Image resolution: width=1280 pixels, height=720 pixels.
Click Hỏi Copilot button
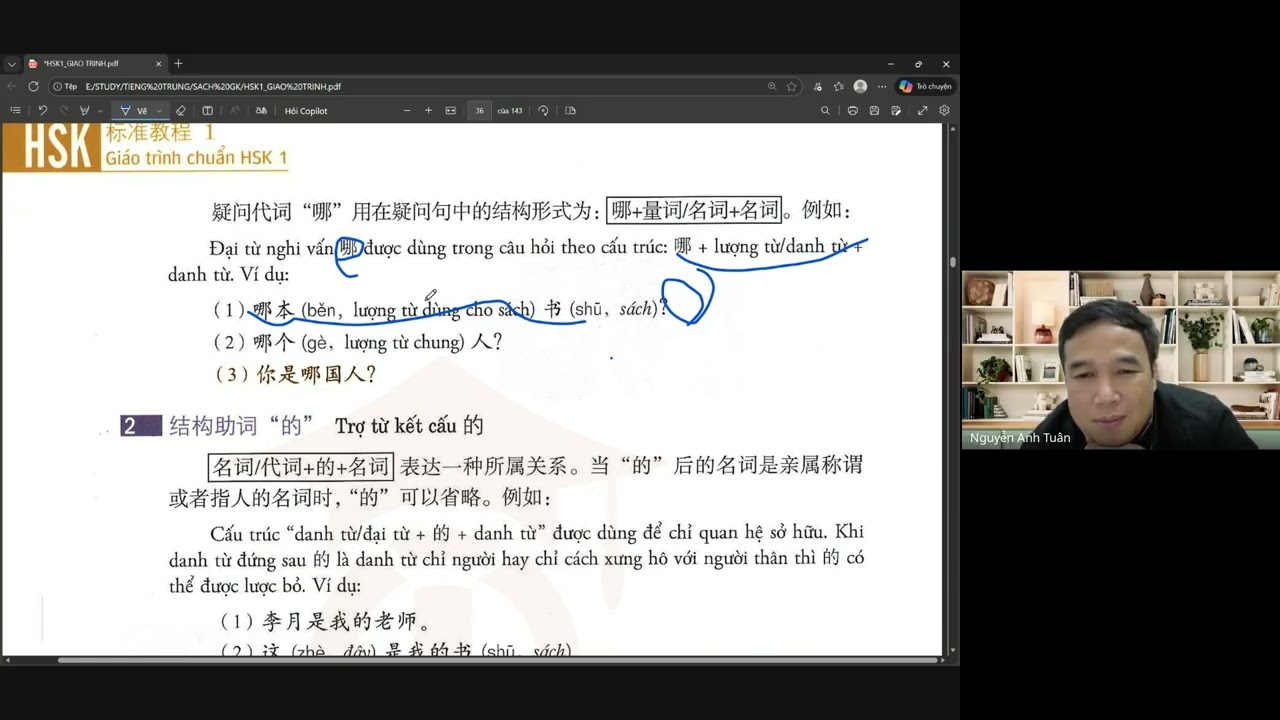pyautogui.click(x=306, y=111)
